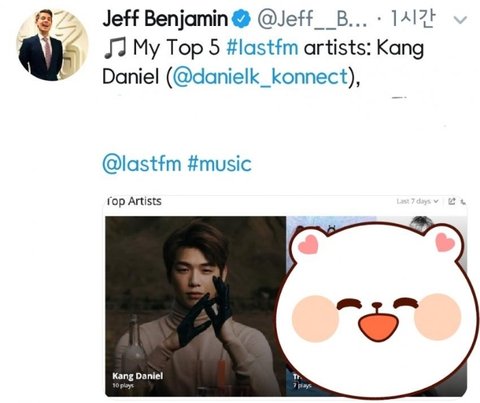The width and height of the screenshot is (480, 403).
Task: Open the @danielk_konnect mention
Action: coord(260,77)
